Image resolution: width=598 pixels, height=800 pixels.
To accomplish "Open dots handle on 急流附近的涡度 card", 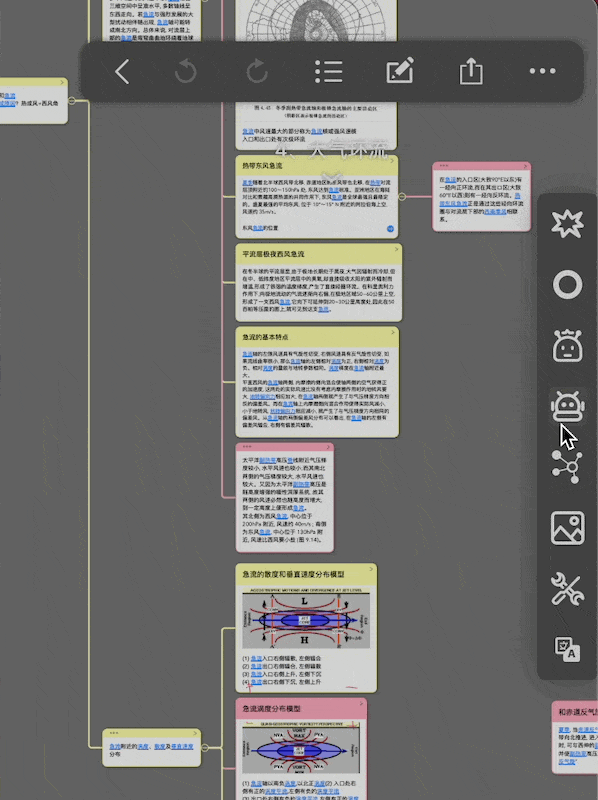I will (114, 733).
